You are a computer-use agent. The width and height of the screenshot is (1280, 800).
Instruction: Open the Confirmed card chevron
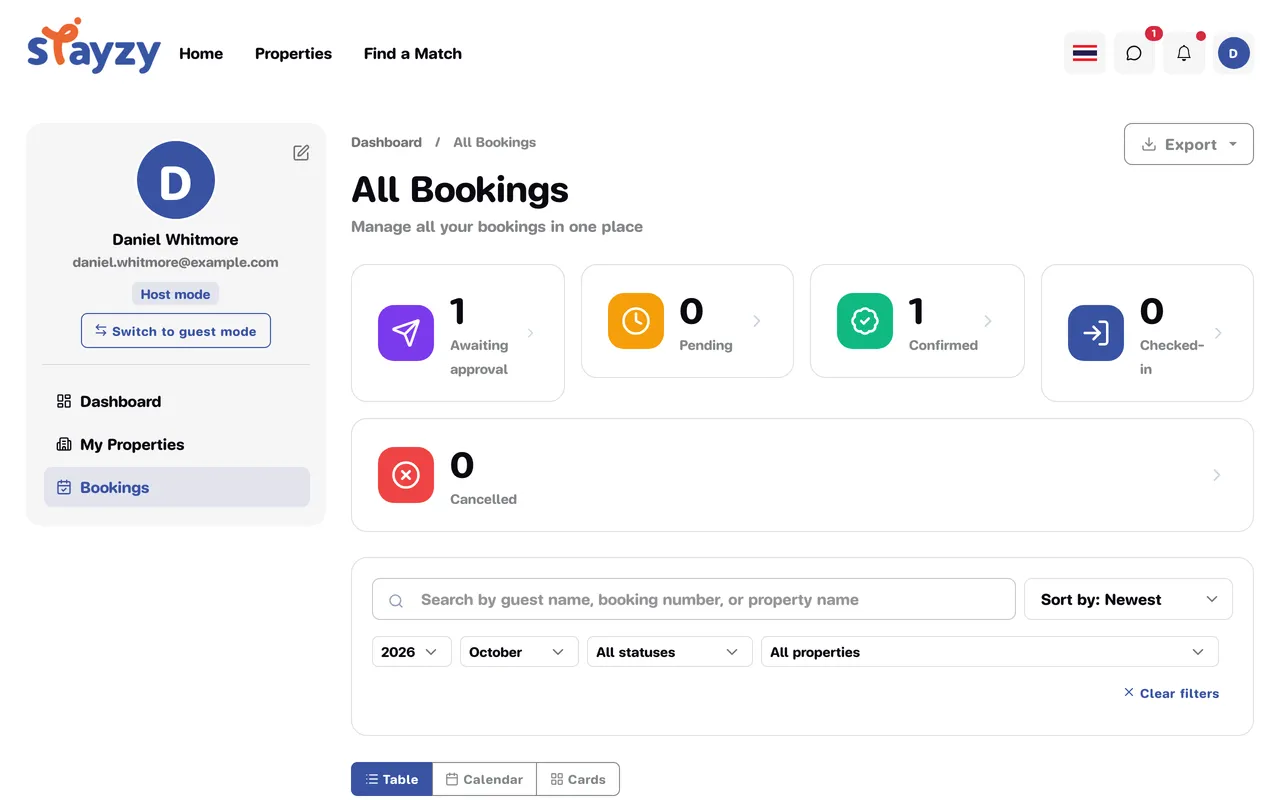pos(988,321)
